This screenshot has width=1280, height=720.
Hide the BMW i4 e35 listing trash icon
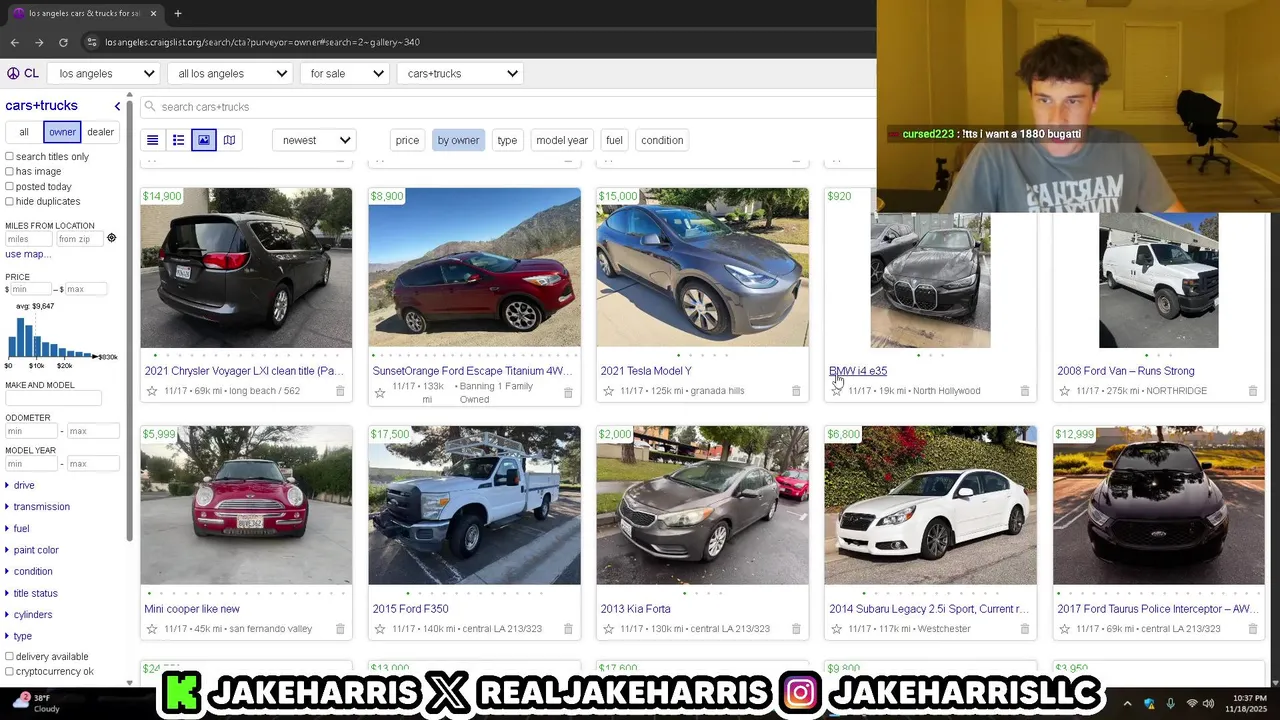pos(1024,391)
